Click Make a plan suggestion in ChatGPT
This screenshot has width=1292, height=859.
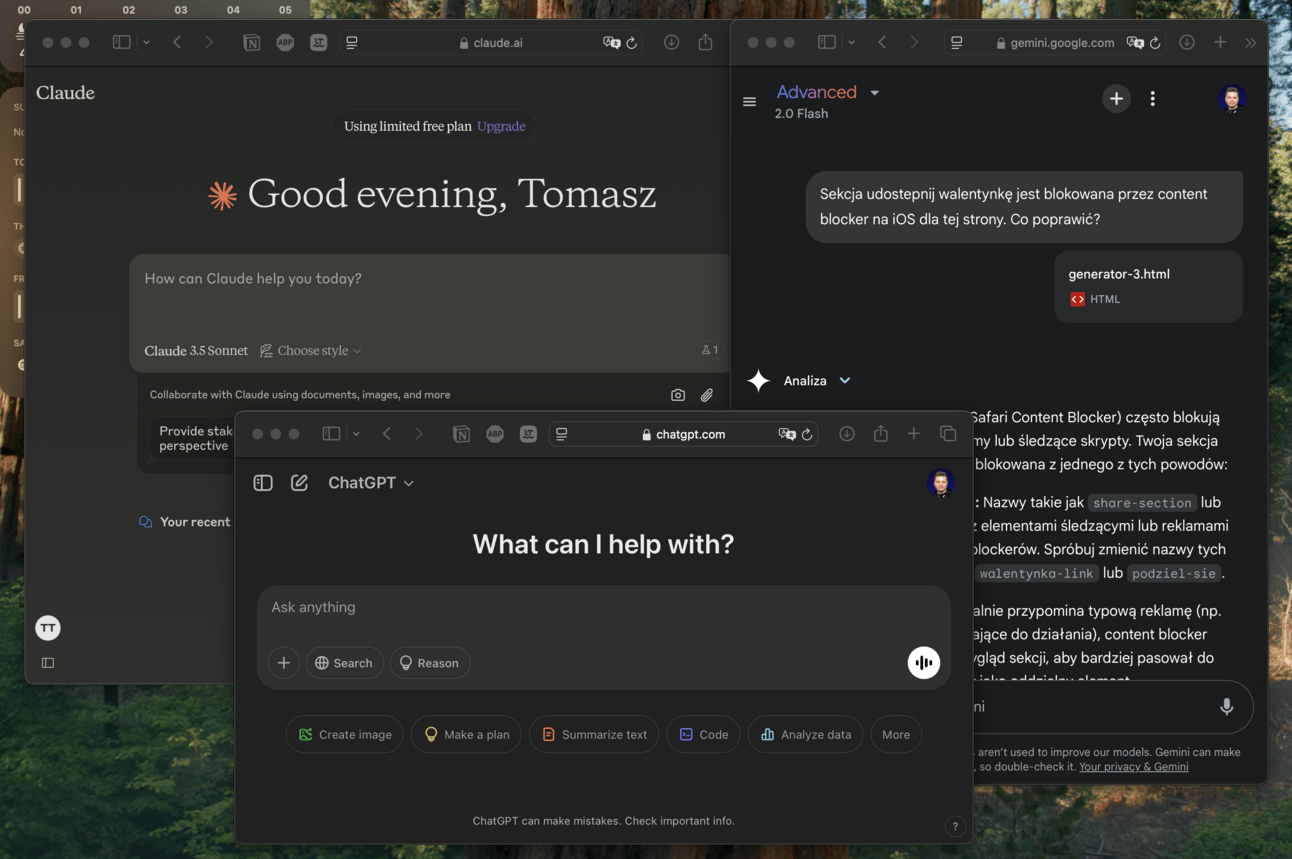click(x=467, y=734)
